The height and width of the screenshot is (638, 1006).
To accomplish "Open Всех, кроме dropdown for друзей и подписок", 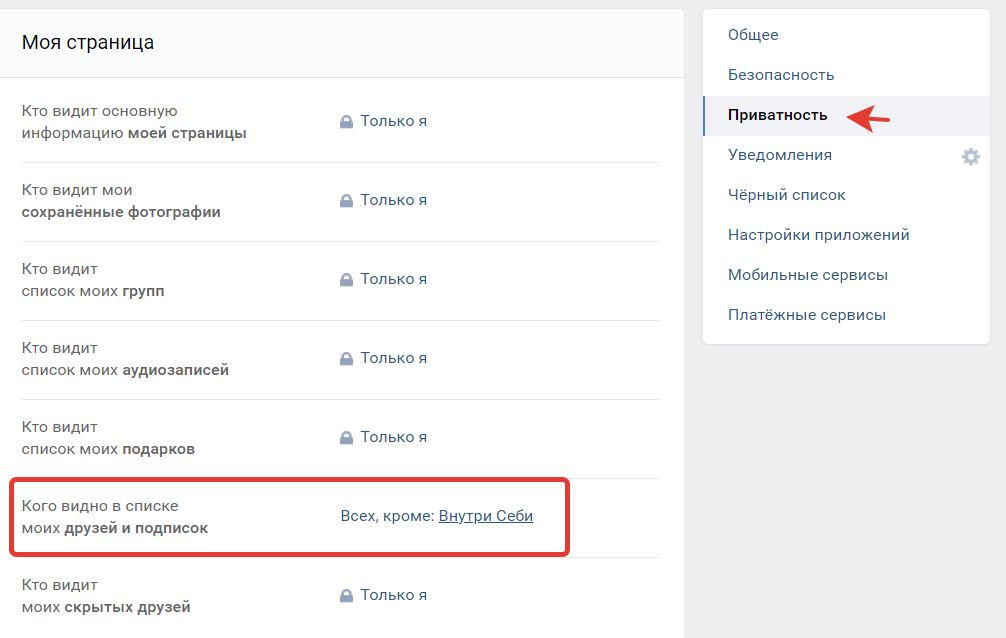I will (x=388, y=515).
